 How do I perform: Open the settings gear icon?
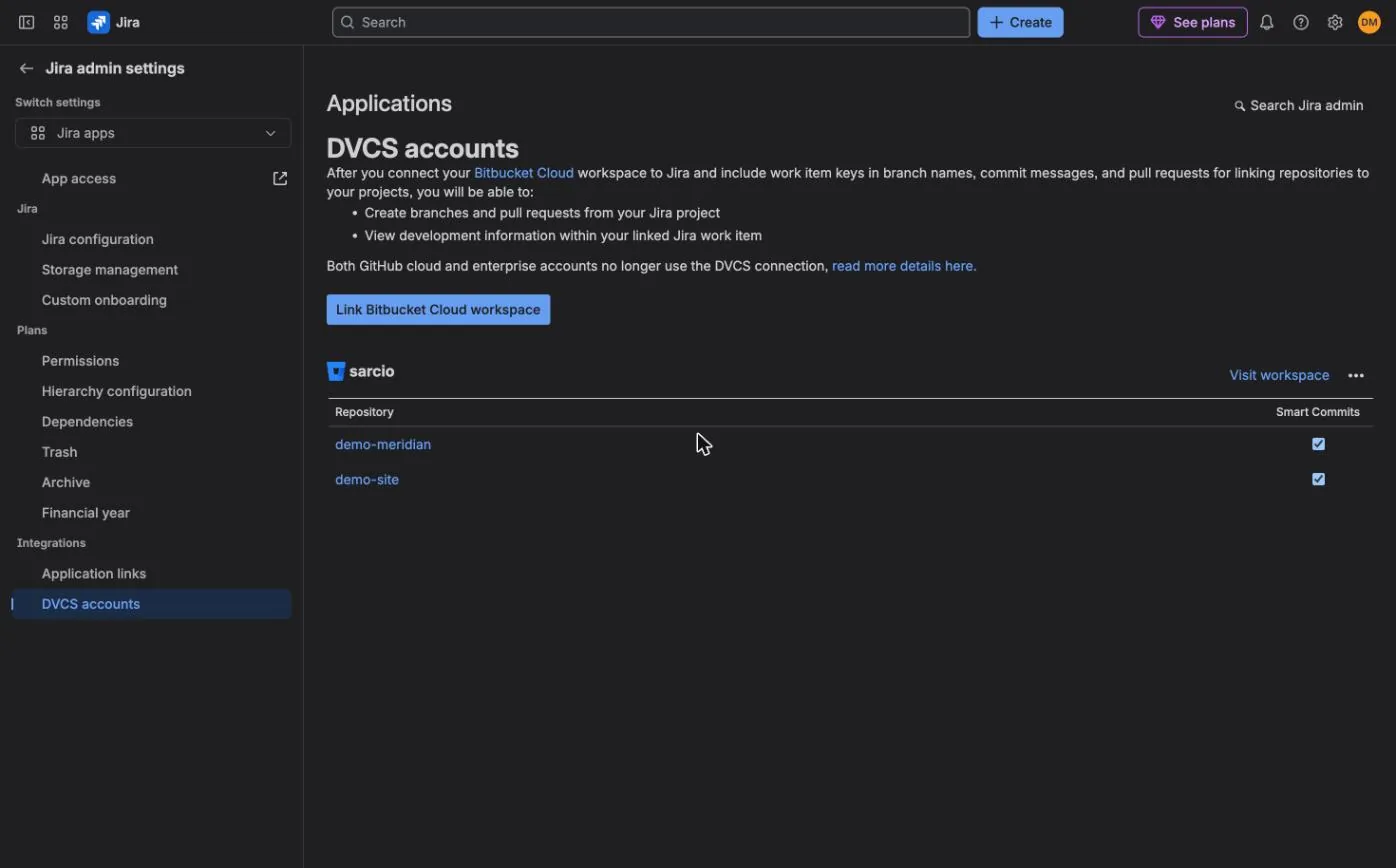coord(1335,22)
